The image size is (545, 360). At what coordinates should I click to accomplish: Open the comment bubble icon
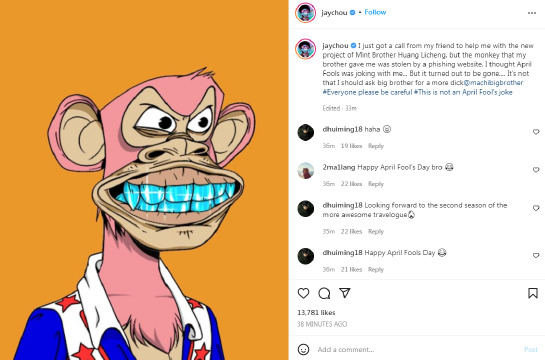(324, 293)
